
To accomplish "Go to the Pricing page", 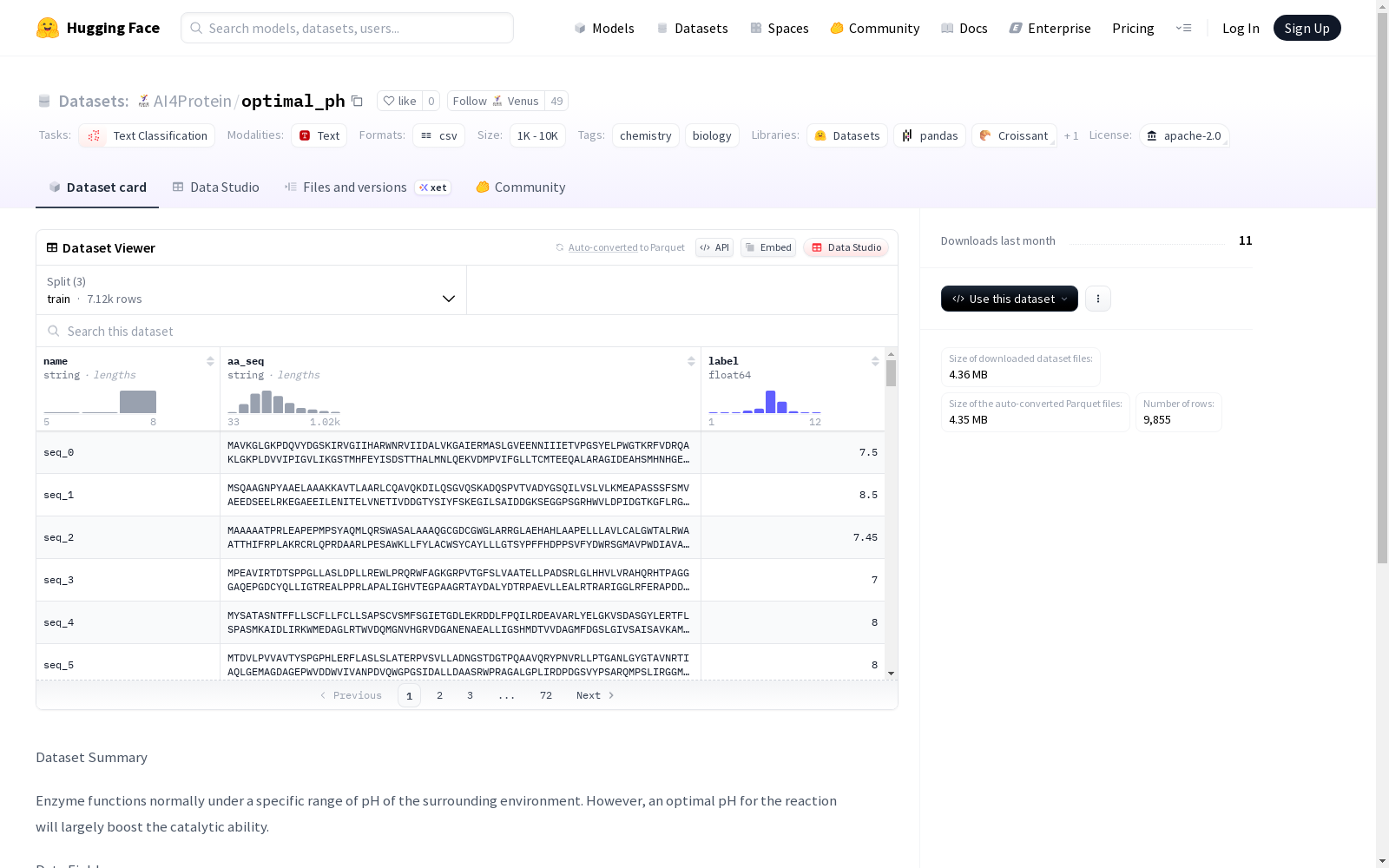I will 1133,28.
